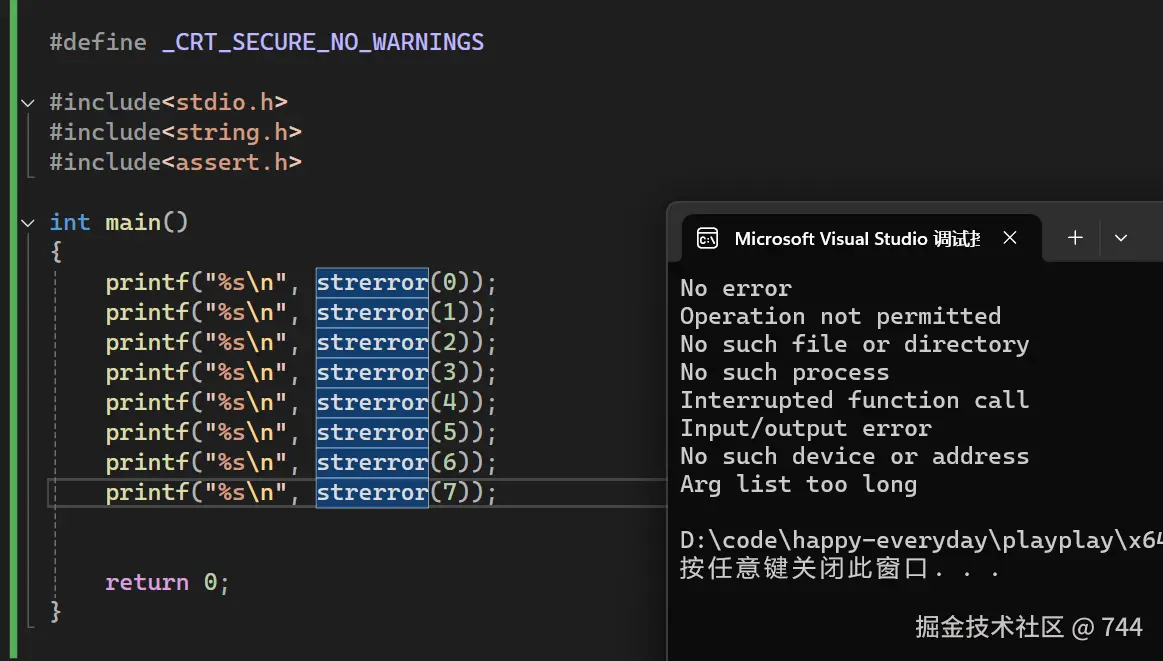Image resolution: width=1163 pixels, height=661 pixels.
Task: Click strerror in the strerror(6) line
Action: coord(372,463)
